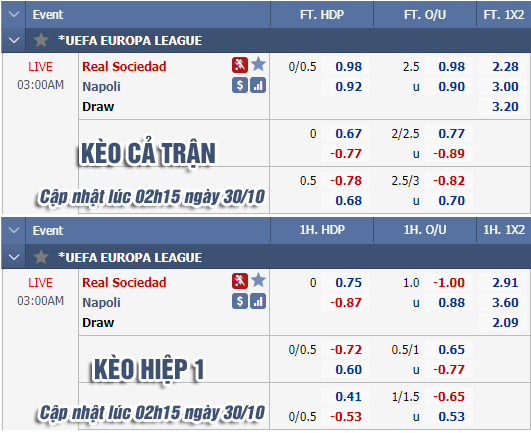Toggle the gray star beside the top UEFA Europa League header

pyautogui.click(x=41, y=40)
